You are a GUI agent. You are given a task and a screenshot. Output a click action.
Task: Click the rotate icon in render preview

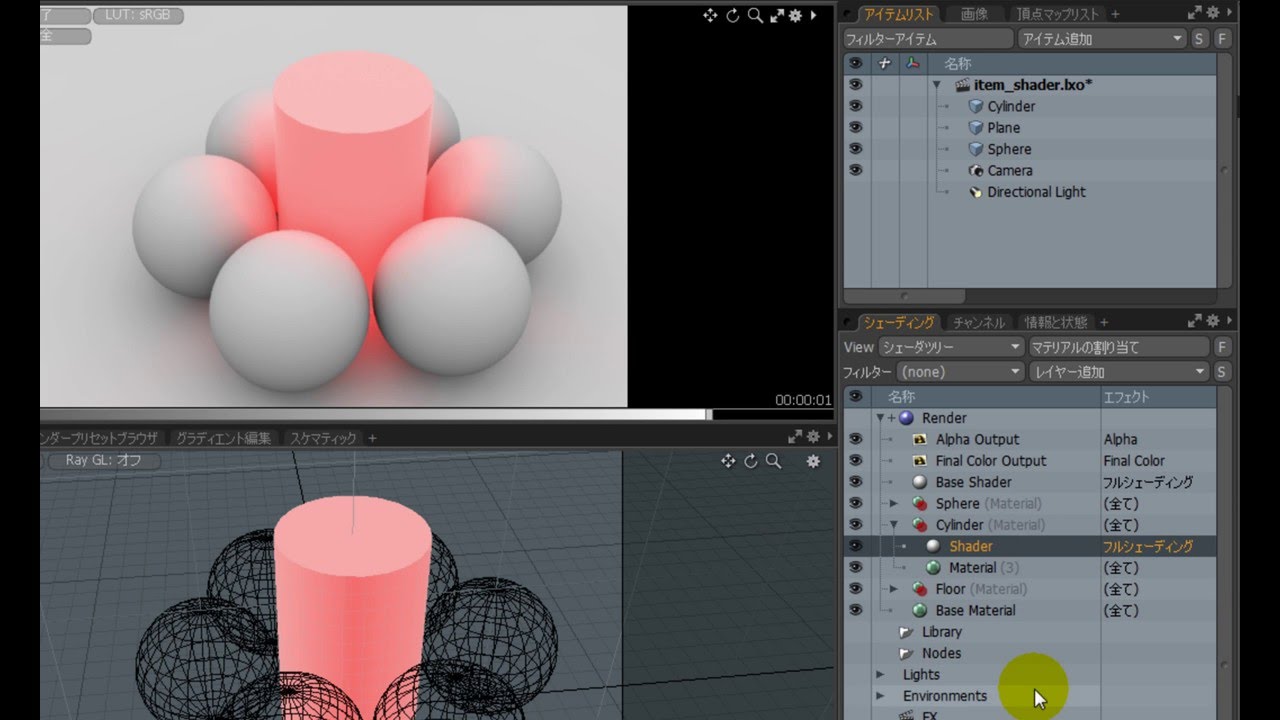pyautogui.click(x=733, y=15)
